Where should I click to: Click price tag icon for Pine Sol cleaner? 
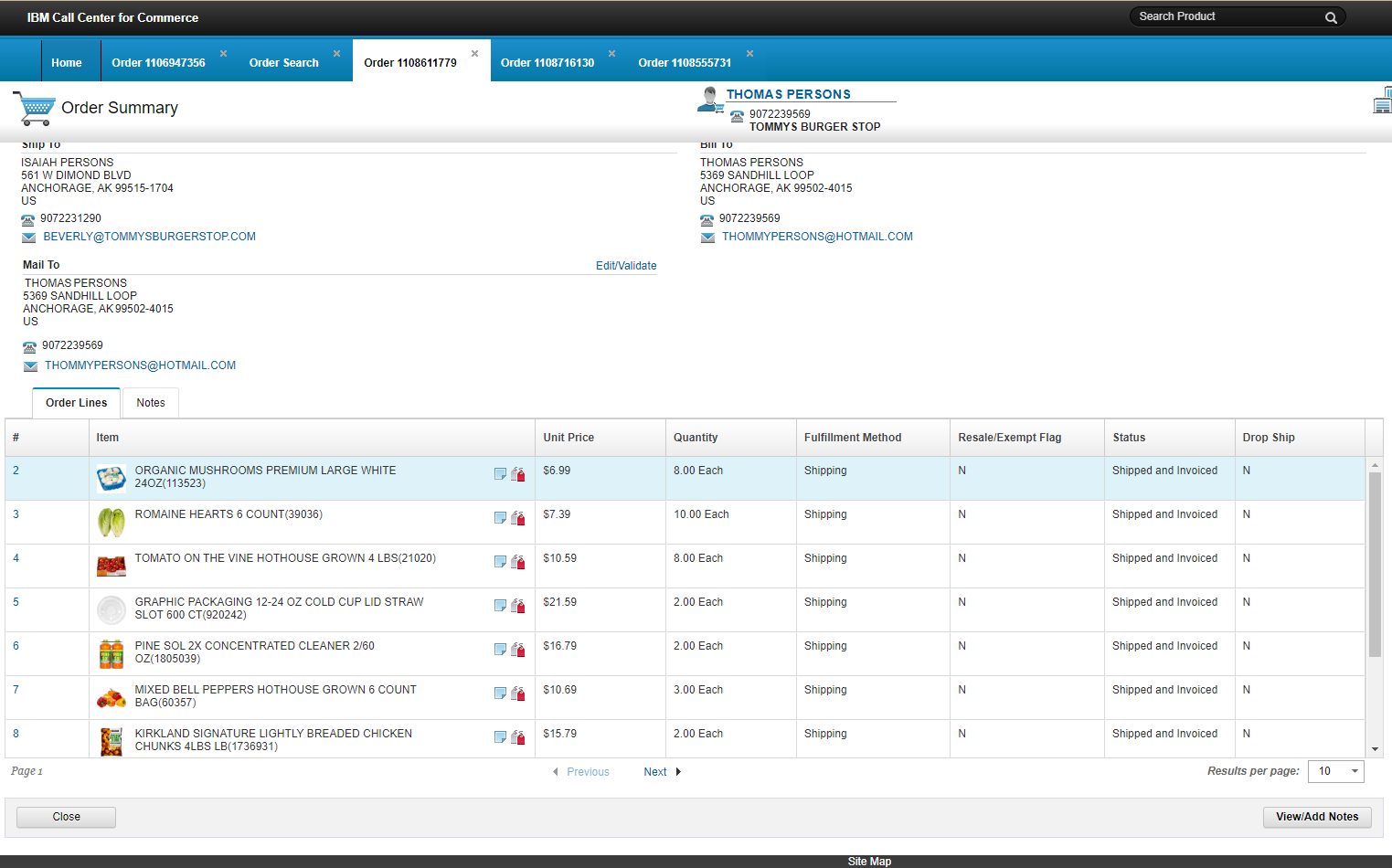(x=518, y=650)
